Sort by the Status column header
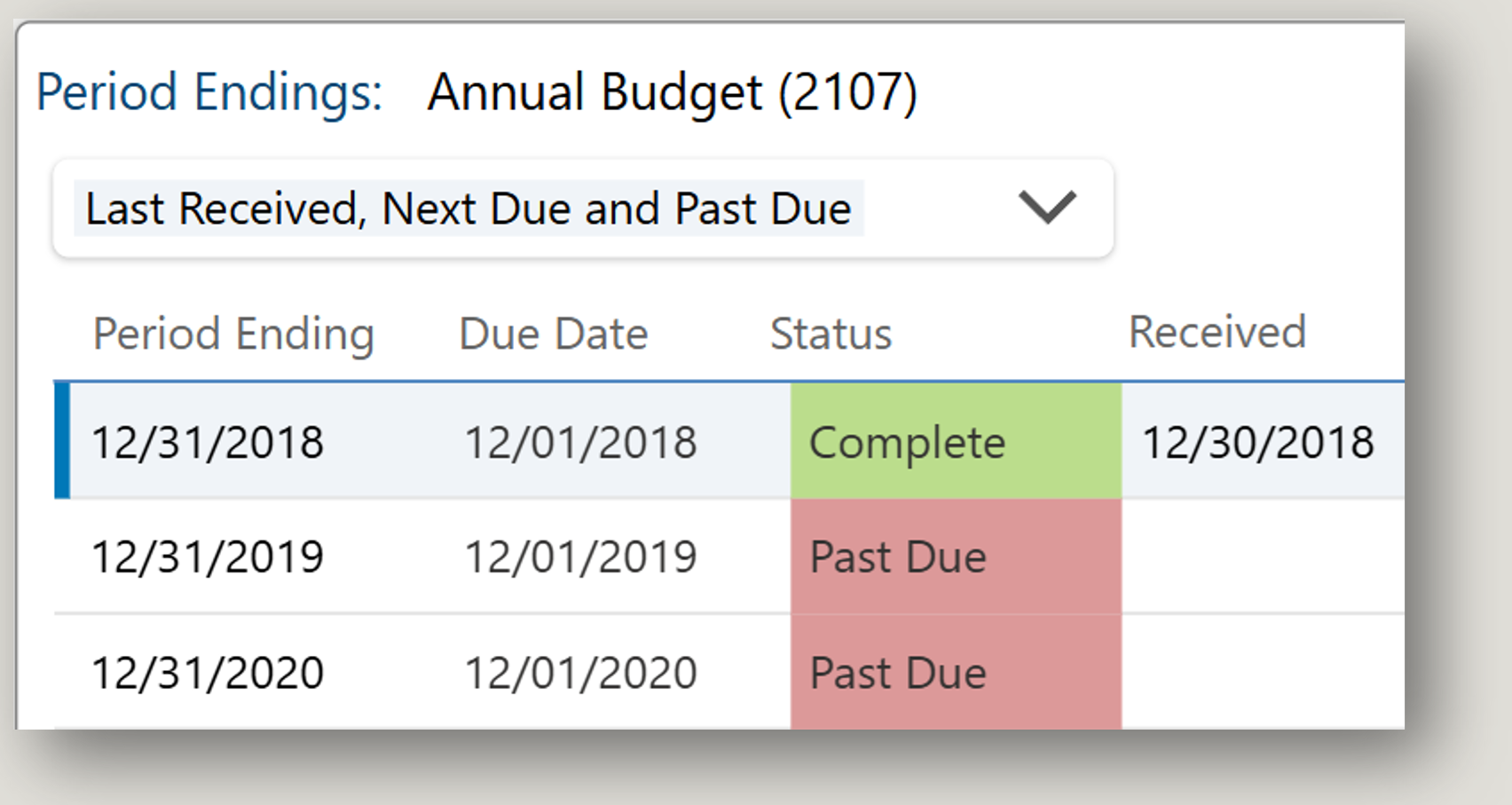This screenshot has height=805, width=1512. pyautogui.click(x=831, y=334)
